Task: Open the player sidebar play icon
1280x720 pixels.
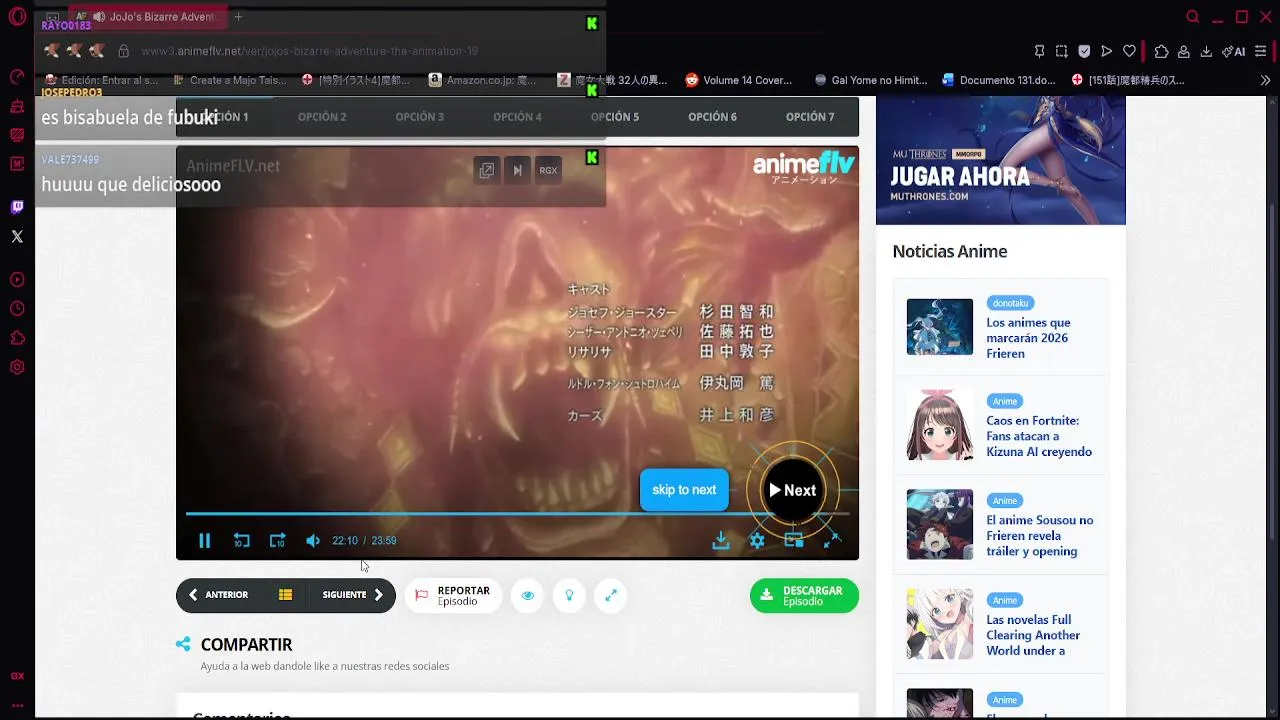Action: pos(17,280)
